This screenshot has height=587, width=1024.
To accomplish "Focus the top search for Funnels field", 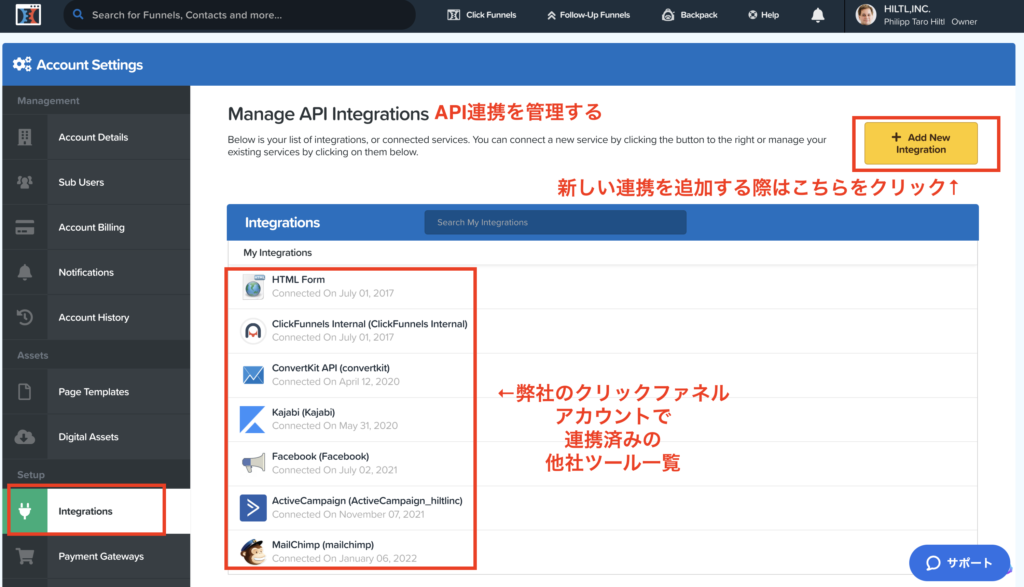I will (x=239, y=14).
